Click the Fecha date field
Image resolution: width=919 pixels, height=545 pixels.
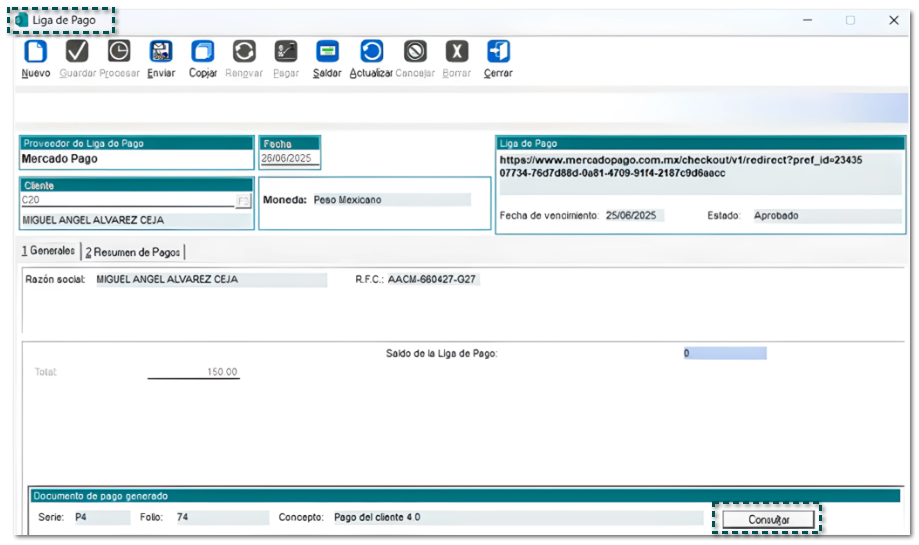[x=288, y=159]
